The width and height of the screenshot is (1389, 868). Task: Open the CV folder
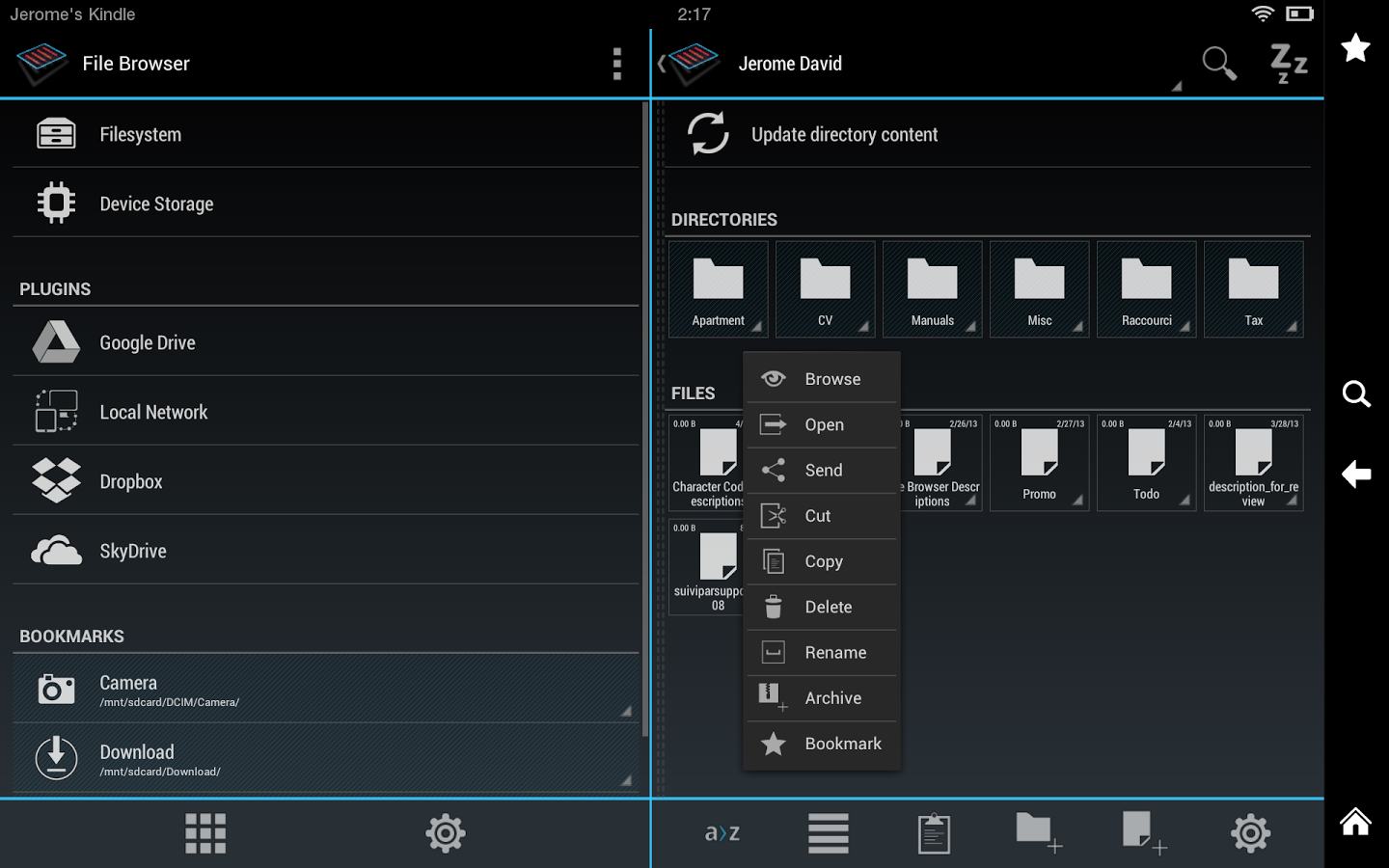(x=826, y=289)
